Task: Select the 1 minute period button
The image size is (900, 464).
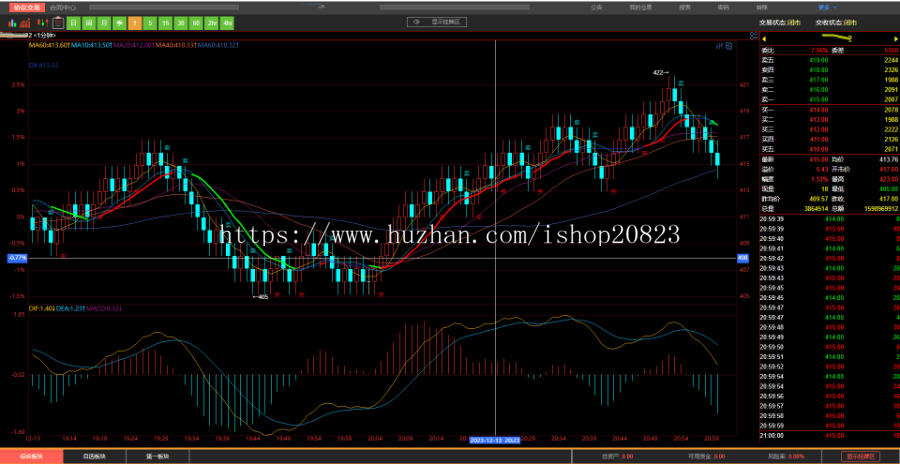Action: [134, 23]
